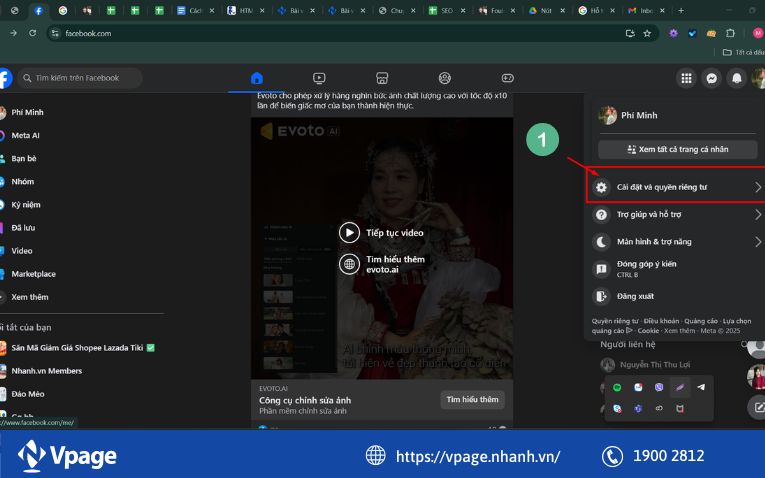Click the install app icon in address bar
765x478 pixels.
[630, 33]
